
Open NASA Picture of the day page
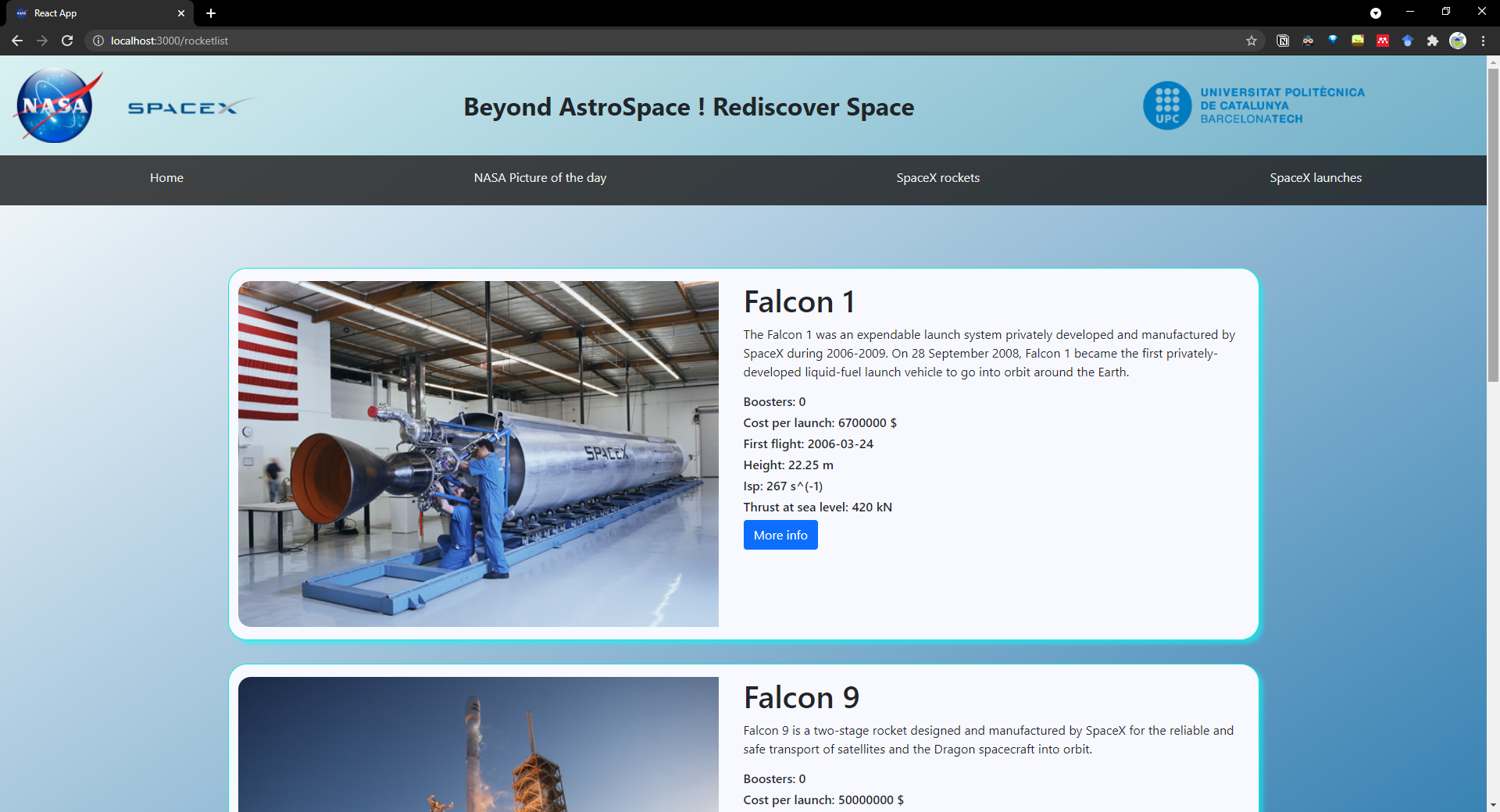(x=540, y=178)
